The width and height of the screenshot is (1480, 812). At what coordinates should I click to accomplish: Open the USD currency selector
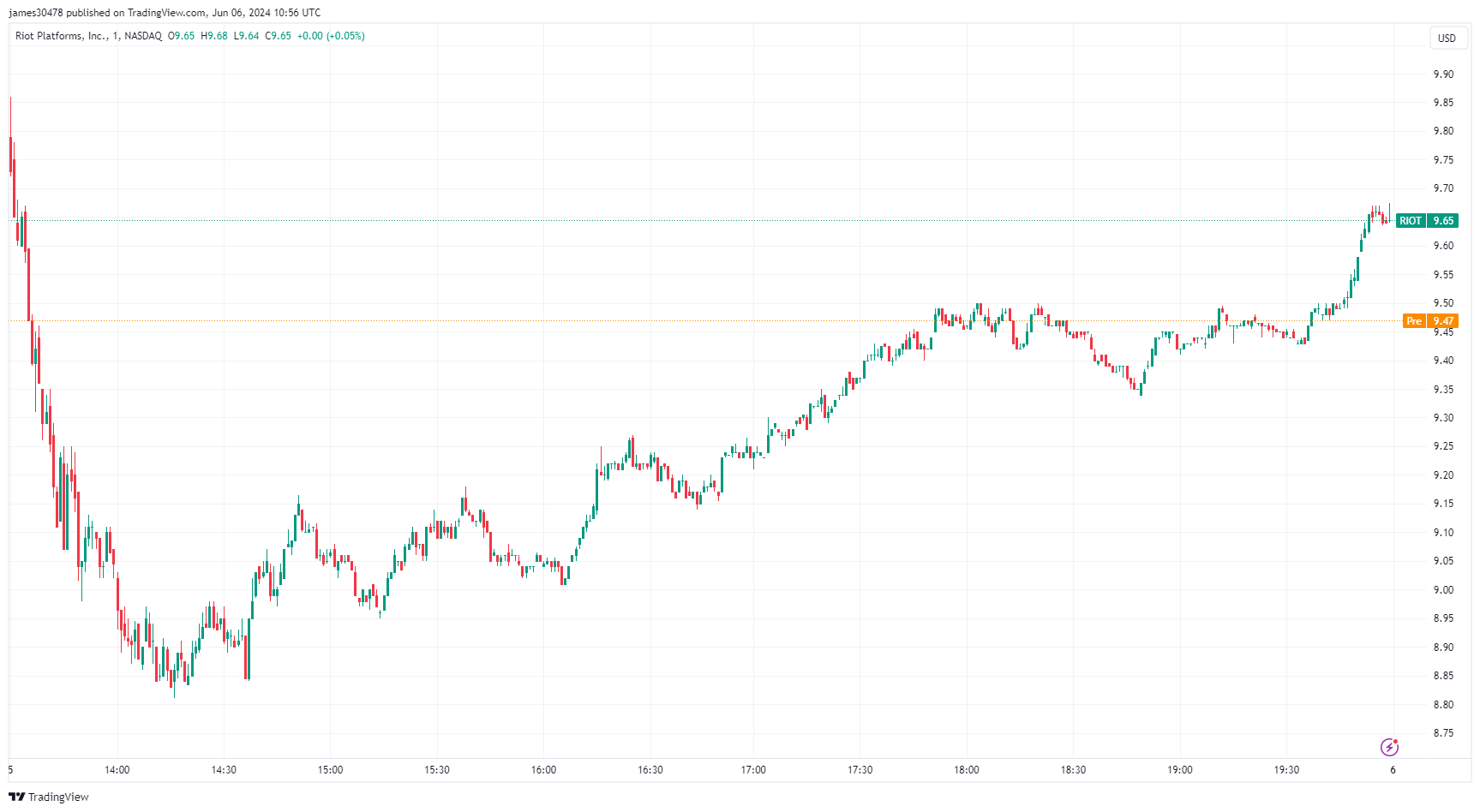1447,38
